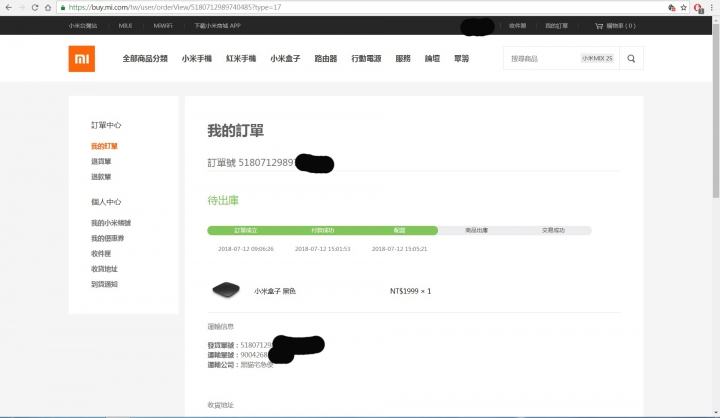The image size is (720, 418).
Task: Click the 付款成功 progress step
Action: coord(322,230)
